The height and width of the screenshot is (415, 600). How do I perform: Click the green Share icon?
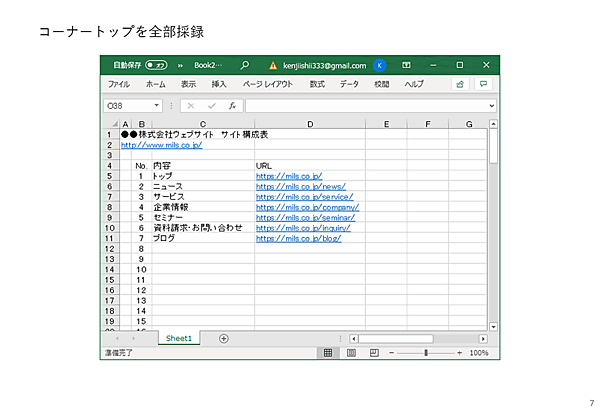460,84
